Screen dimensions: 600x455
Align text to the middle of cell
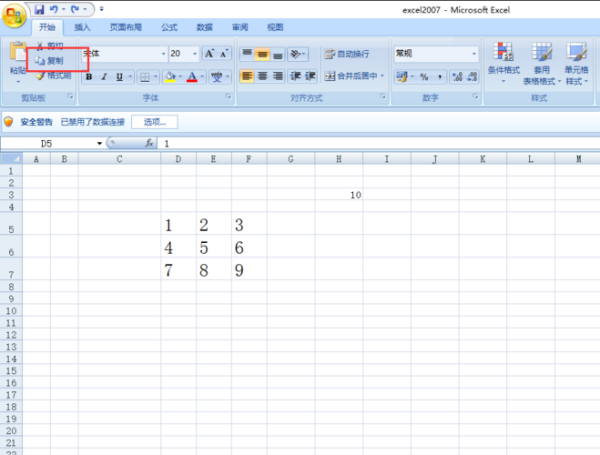[262, 54]
